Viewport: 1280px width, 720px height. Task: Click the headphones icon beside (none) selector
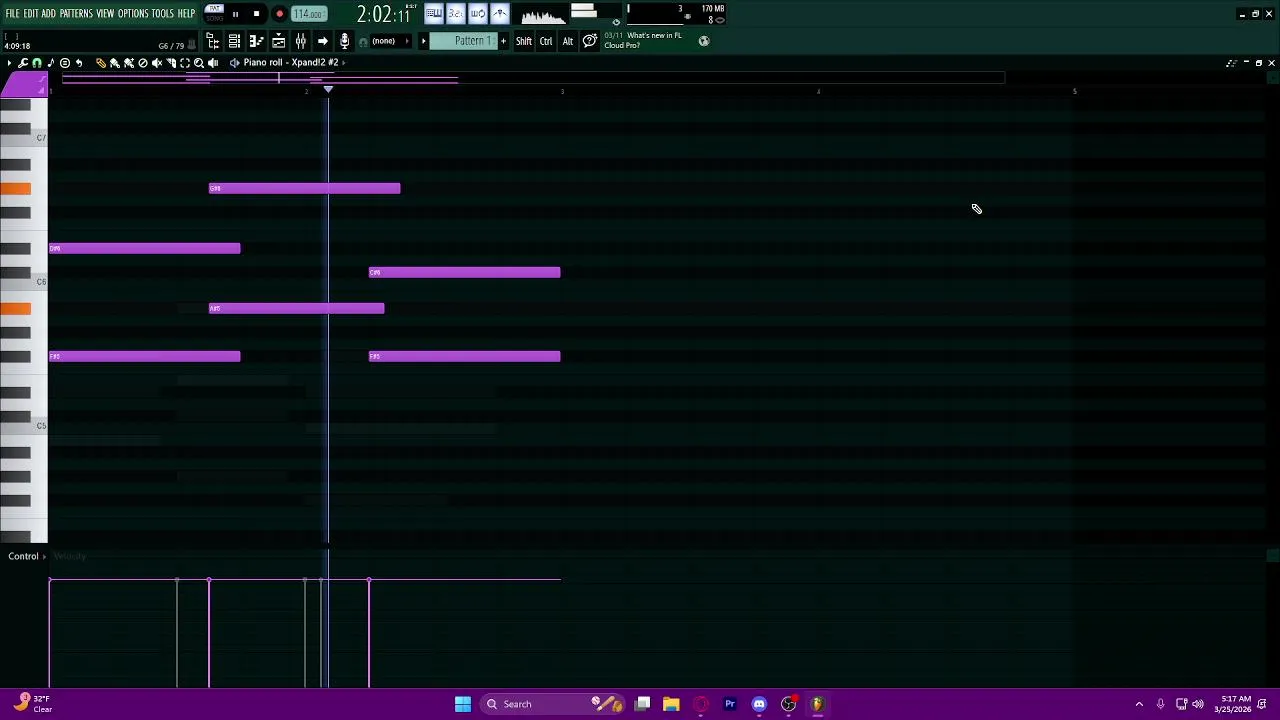point(363,42)
